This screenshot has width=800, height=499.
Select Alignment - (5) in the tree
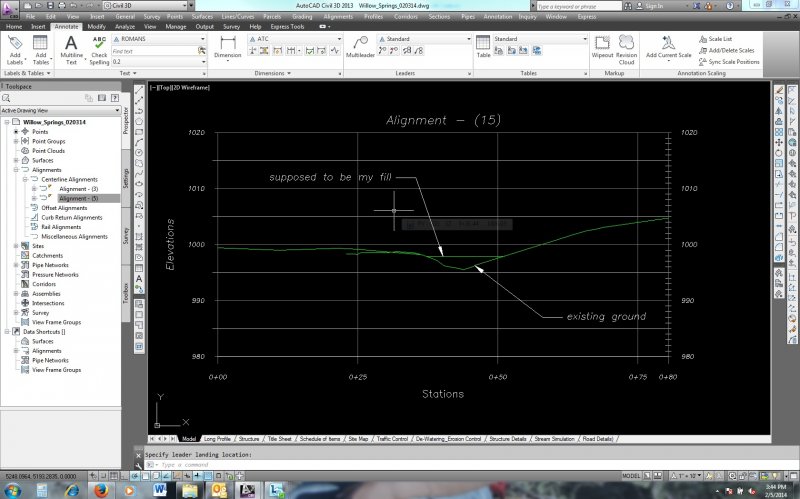[x=79, y=198]
